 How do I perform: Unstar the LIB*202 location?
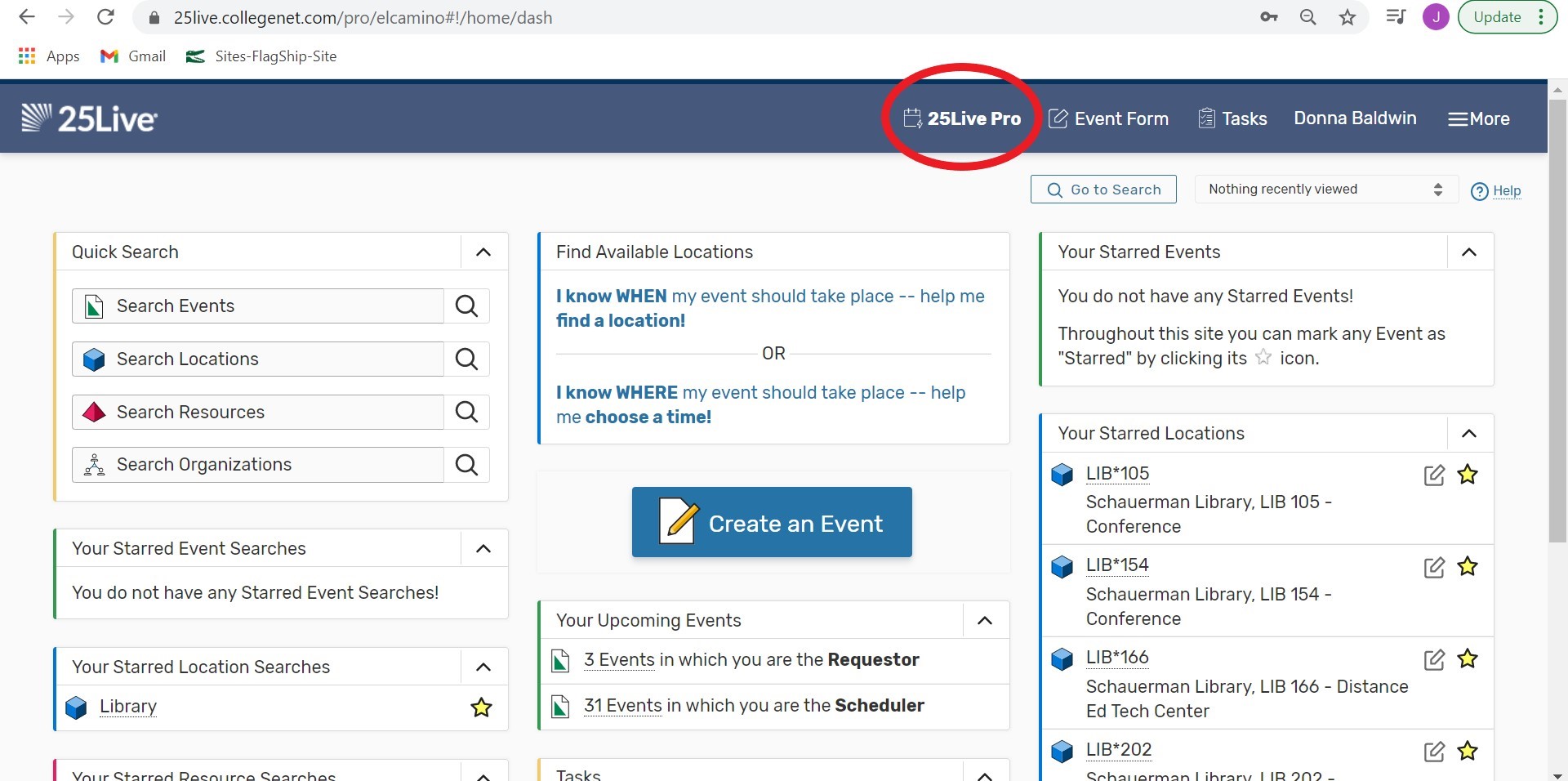coord(1468,751)
